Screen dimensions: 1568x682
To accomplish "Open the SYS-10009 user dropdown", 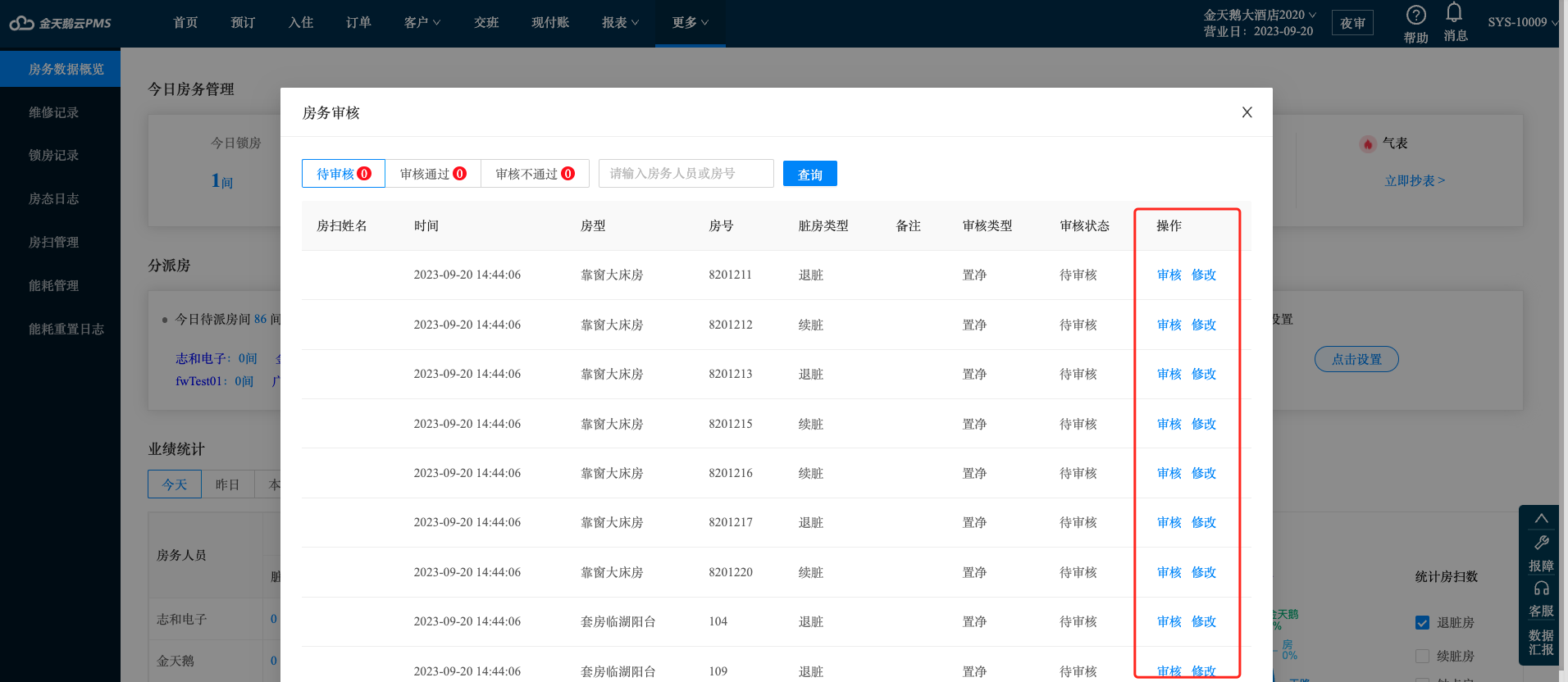I will click(1523, 22).
